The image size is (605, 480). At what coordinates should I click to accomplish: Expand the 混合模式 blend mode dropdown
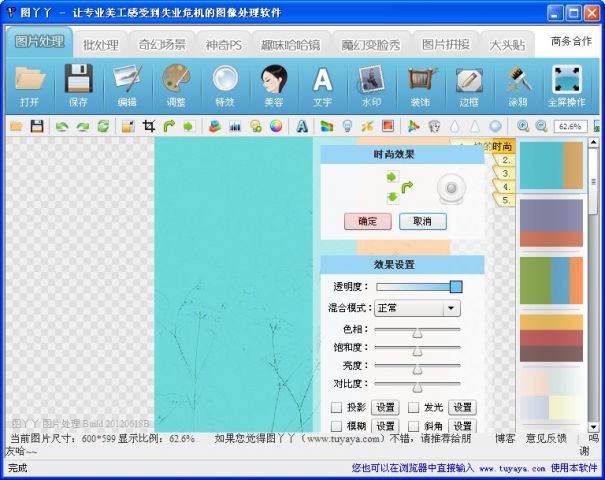(x=451, y=308)
